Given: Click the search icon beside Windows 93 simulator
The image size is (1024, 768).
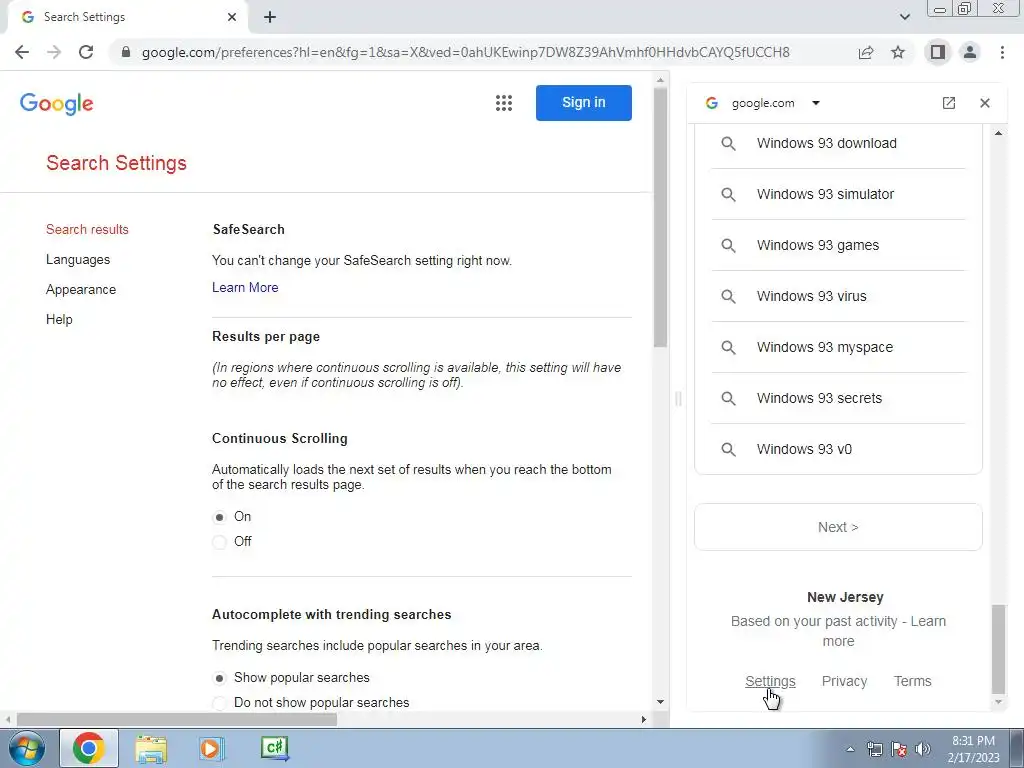Looking at the screenshot, I should [x=728, y=195].
